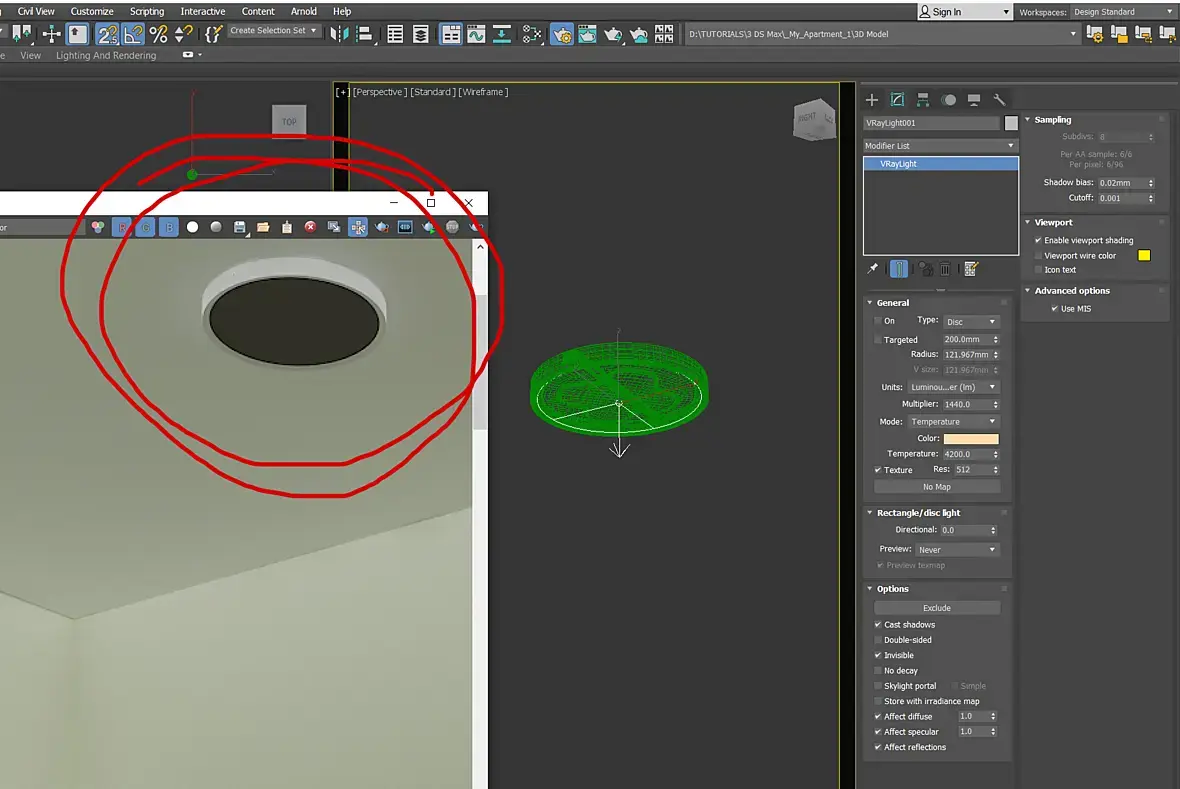Toggle Use MIS checkbox

[1055, 309]
